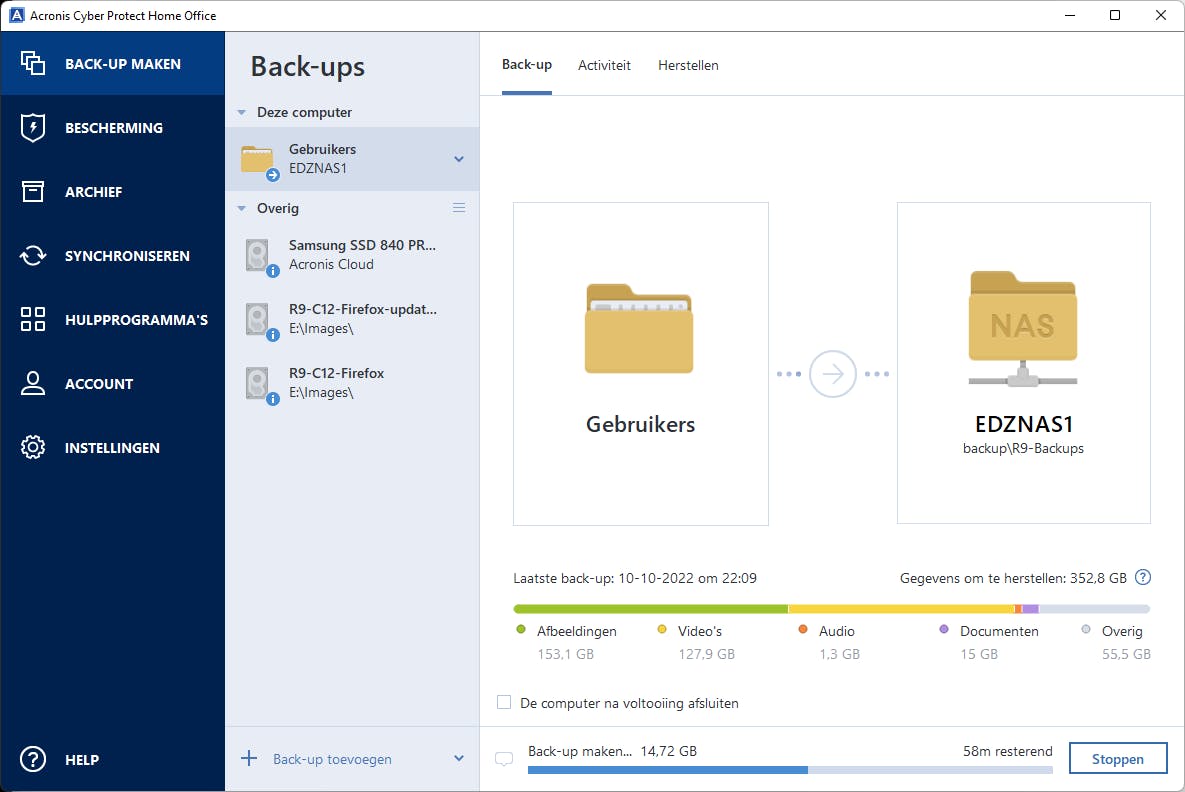Click the yellow Video's segment of data bar

[x=902, y=608]
